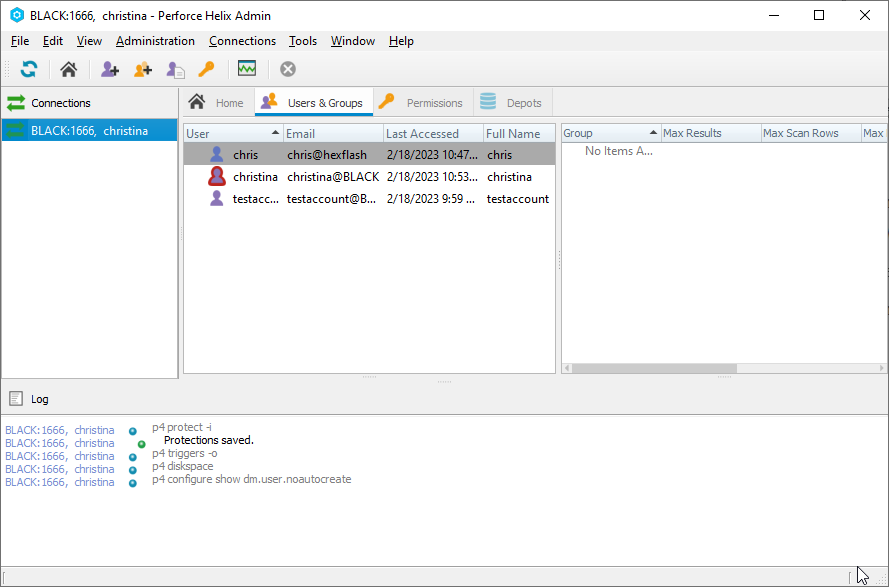Click the Edit User toolbar icon
Viewport: 889px width, 587px height.
click(175, 69)
